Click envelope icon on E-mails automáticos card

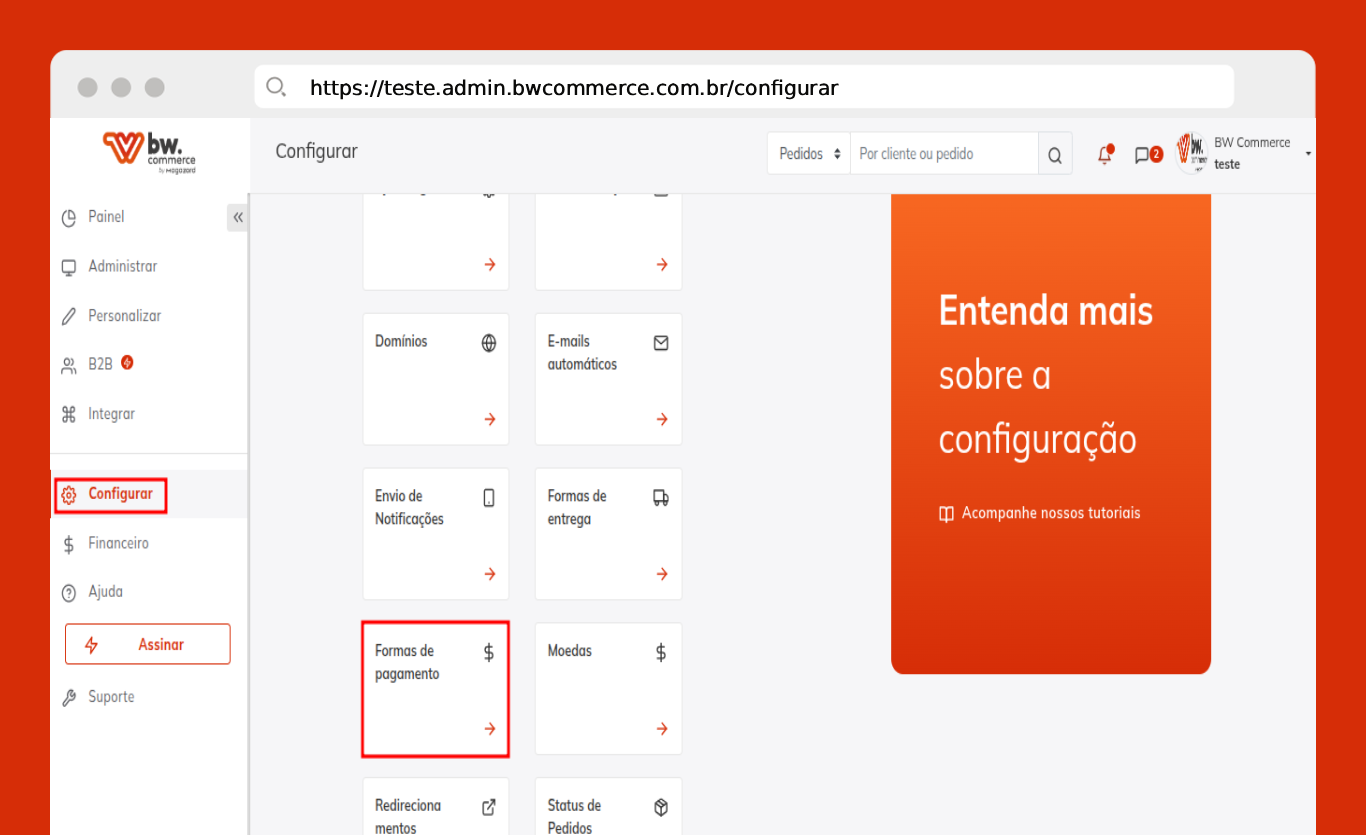point(661,343)
